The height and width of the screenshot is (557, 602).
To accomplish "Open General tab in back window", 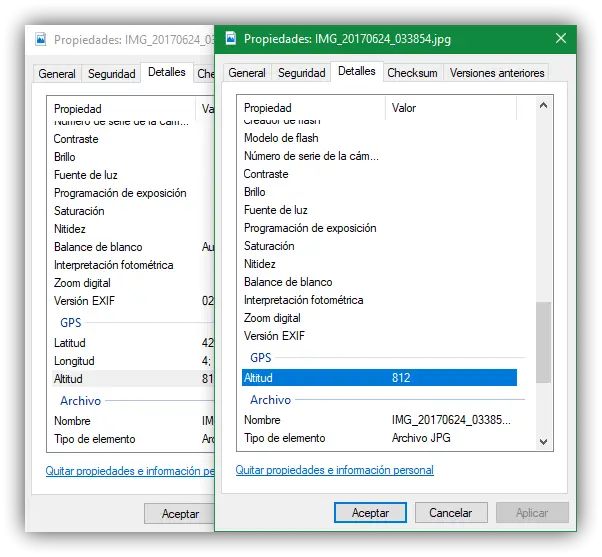I will [x=57, y=73].
